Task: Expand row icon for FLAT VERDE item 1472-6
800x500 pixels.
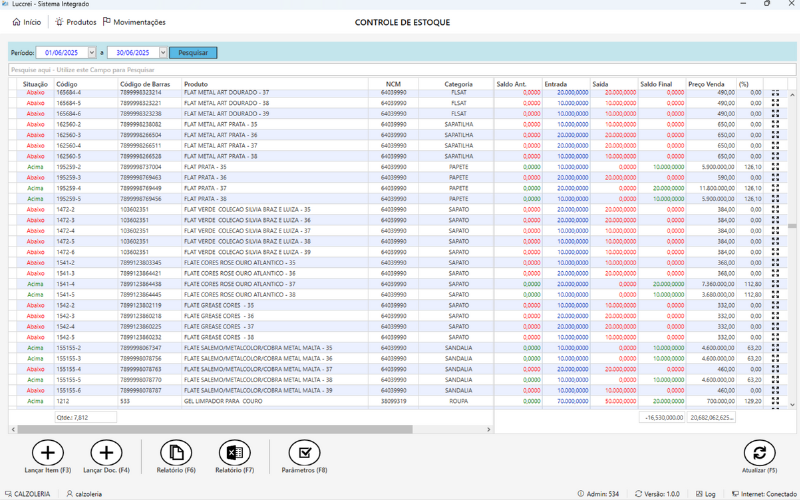Action: [776, 252]
